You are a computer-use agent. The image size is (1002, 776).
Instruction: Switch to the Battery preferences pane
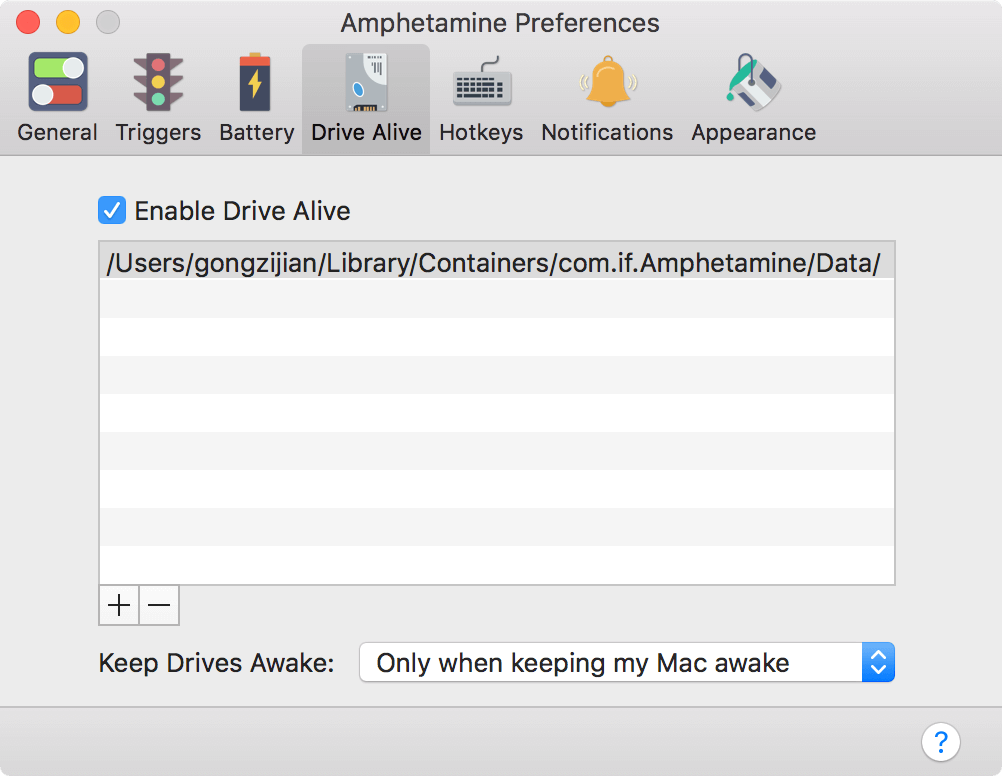(x=256, y=98)
